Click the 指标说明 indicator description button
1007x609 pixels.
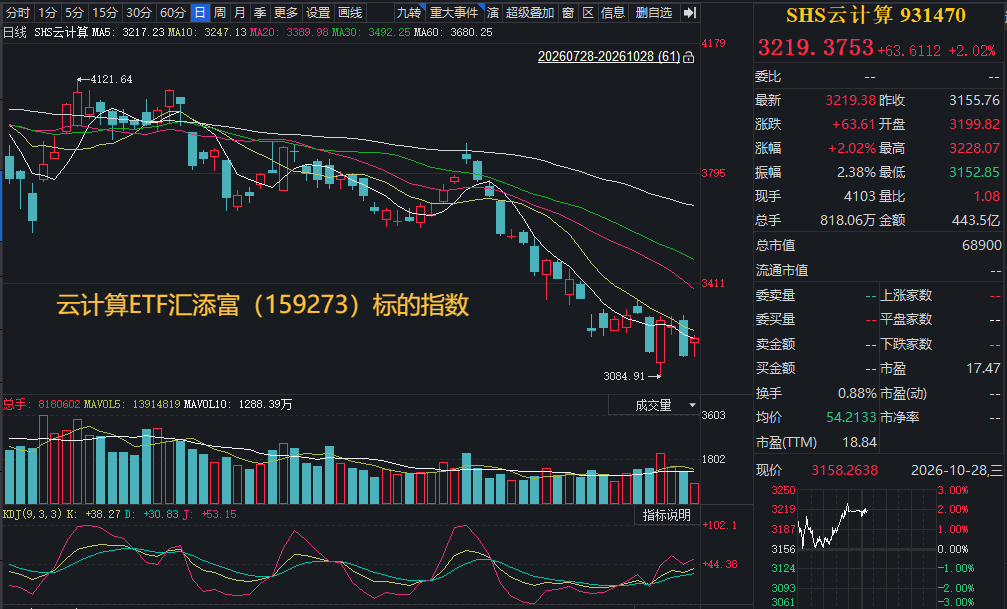(x=667, y=515)
